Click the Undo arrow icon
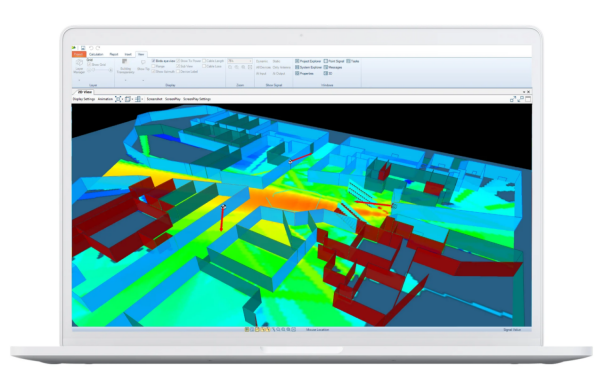This screenshot has height=390, width=603. point(91,48)
